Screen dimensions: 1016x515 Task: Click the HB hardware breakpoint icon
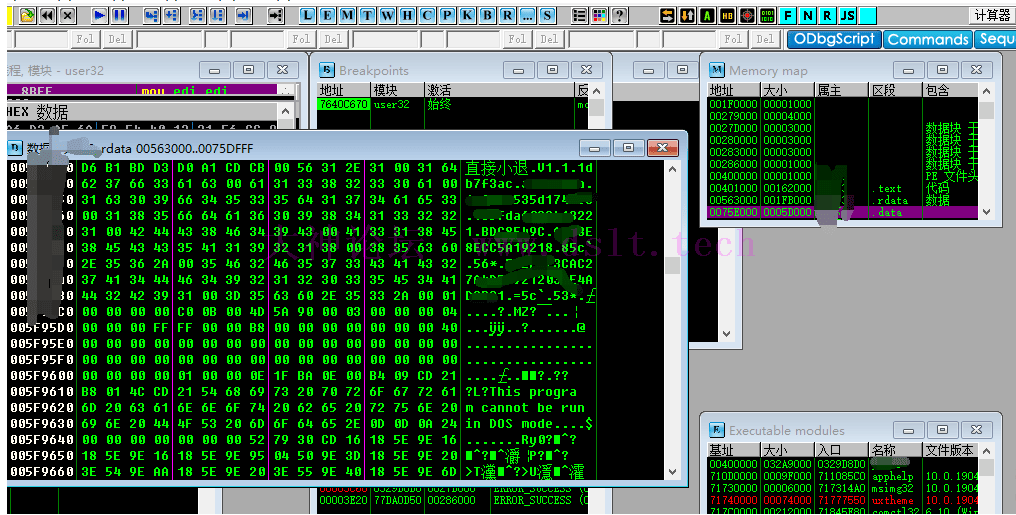pos(727,15)
